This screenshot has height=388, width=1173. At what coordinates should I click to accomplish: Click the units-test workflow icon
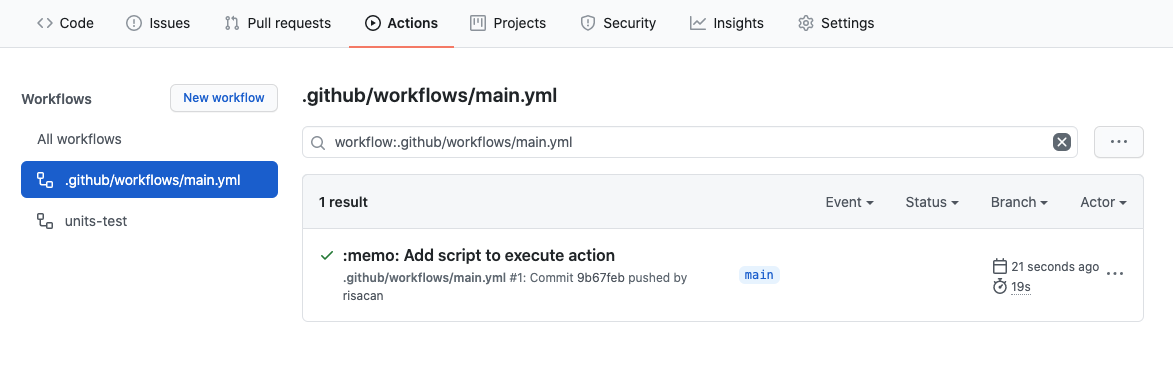coord(45,221)
